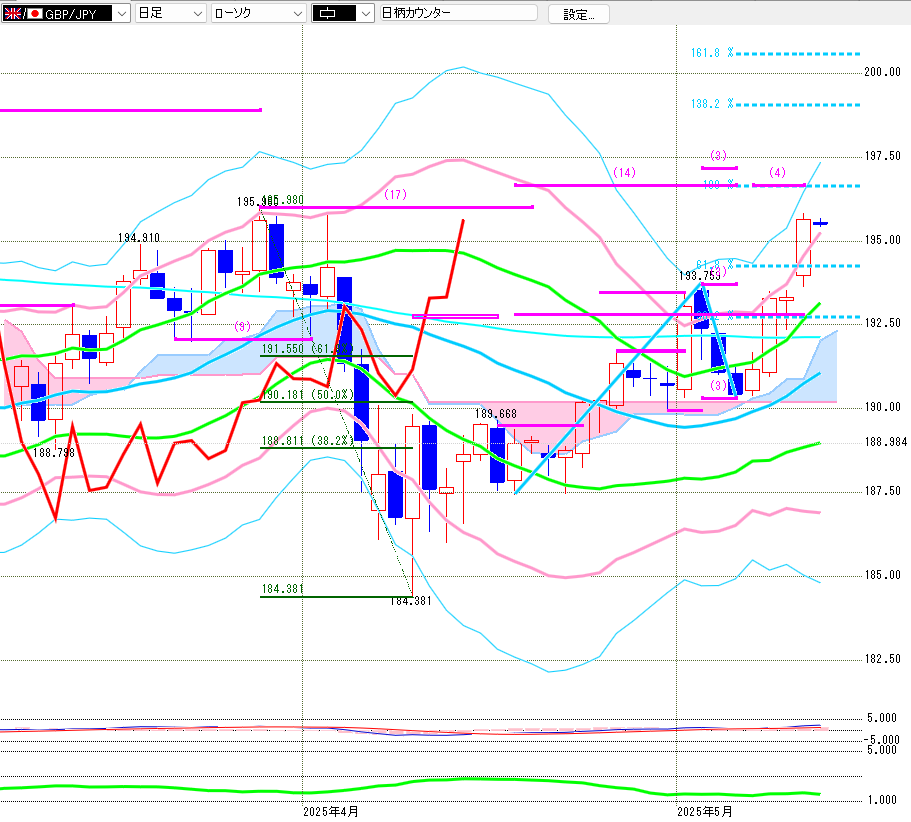Viewport: 911px width, 822px height.
Task: Click the (14) day counter label
Action: 624,173
